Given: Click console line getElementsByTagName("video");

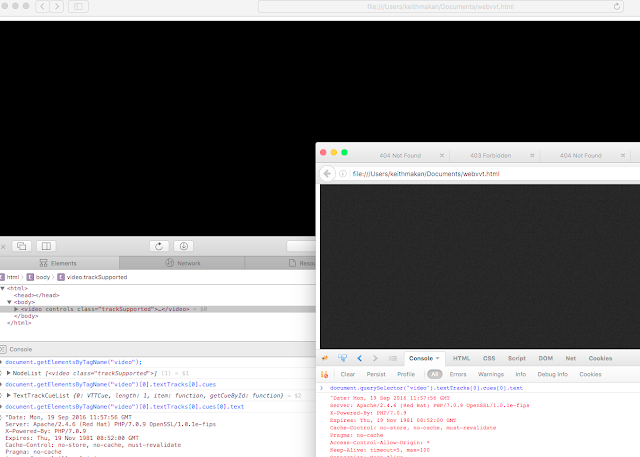Looking at the screenshot, I should [x=73, y=362].
